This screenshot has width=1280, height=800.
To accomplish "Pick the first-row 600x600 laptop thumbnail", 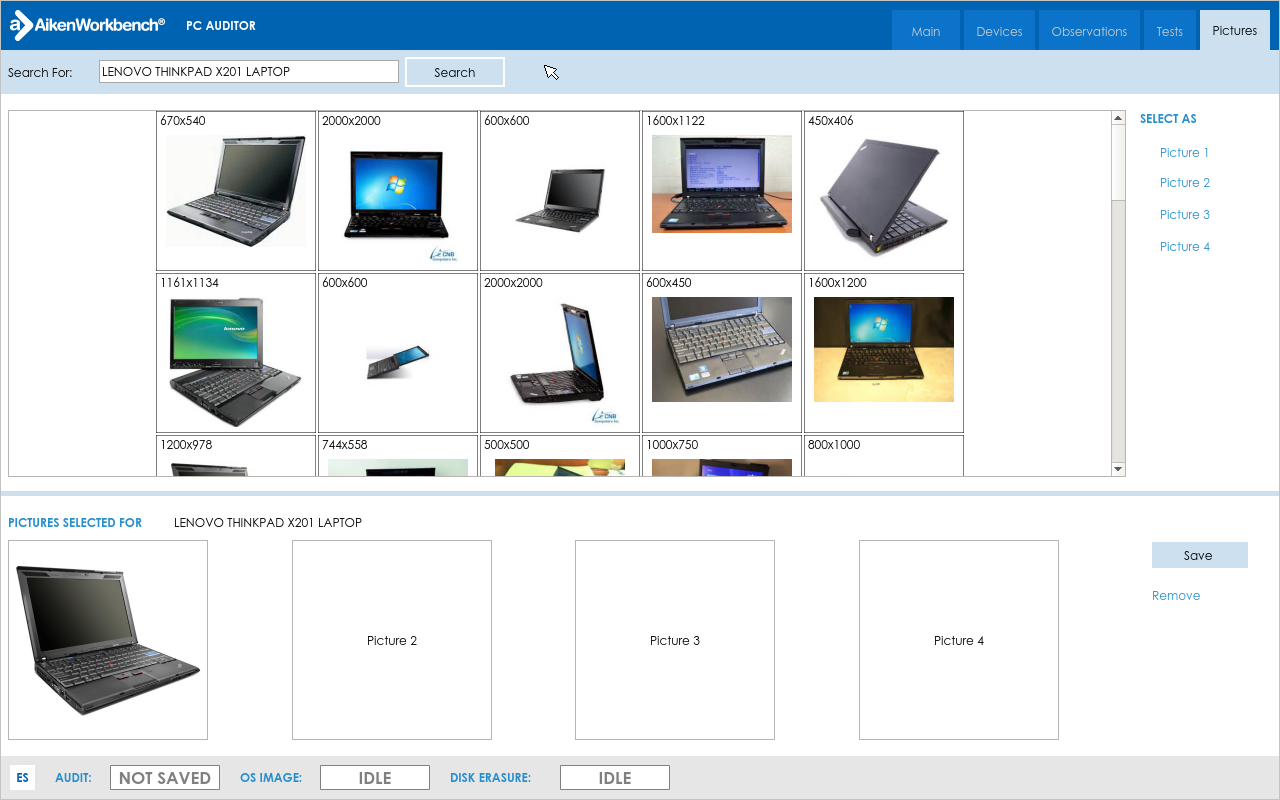I will (560, 191).
